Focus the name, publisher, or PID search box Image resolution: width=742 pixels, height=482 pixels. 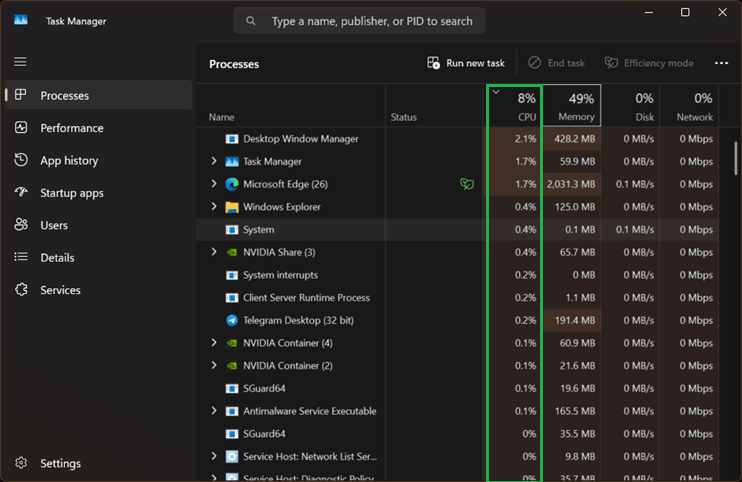359,21
